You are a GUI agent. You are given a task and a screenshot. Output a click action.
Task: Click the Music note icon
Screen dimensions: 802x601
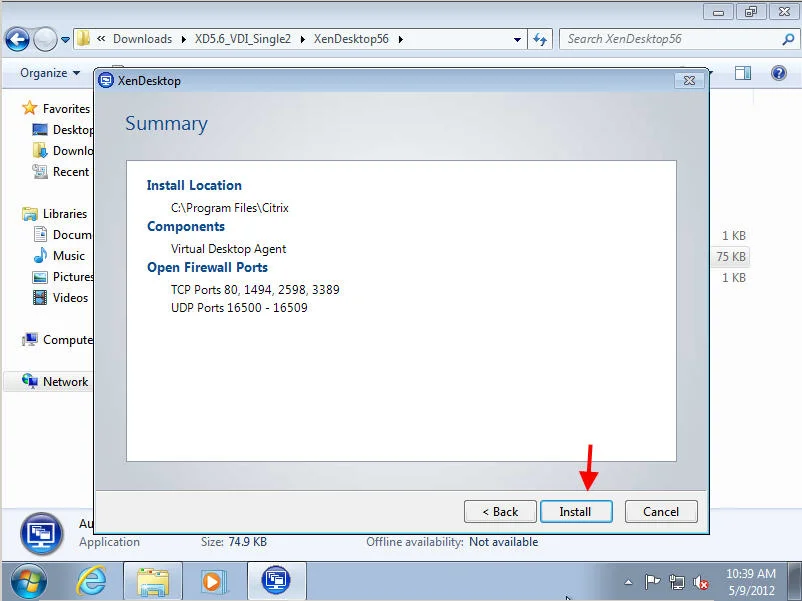(x=40, y=255)
